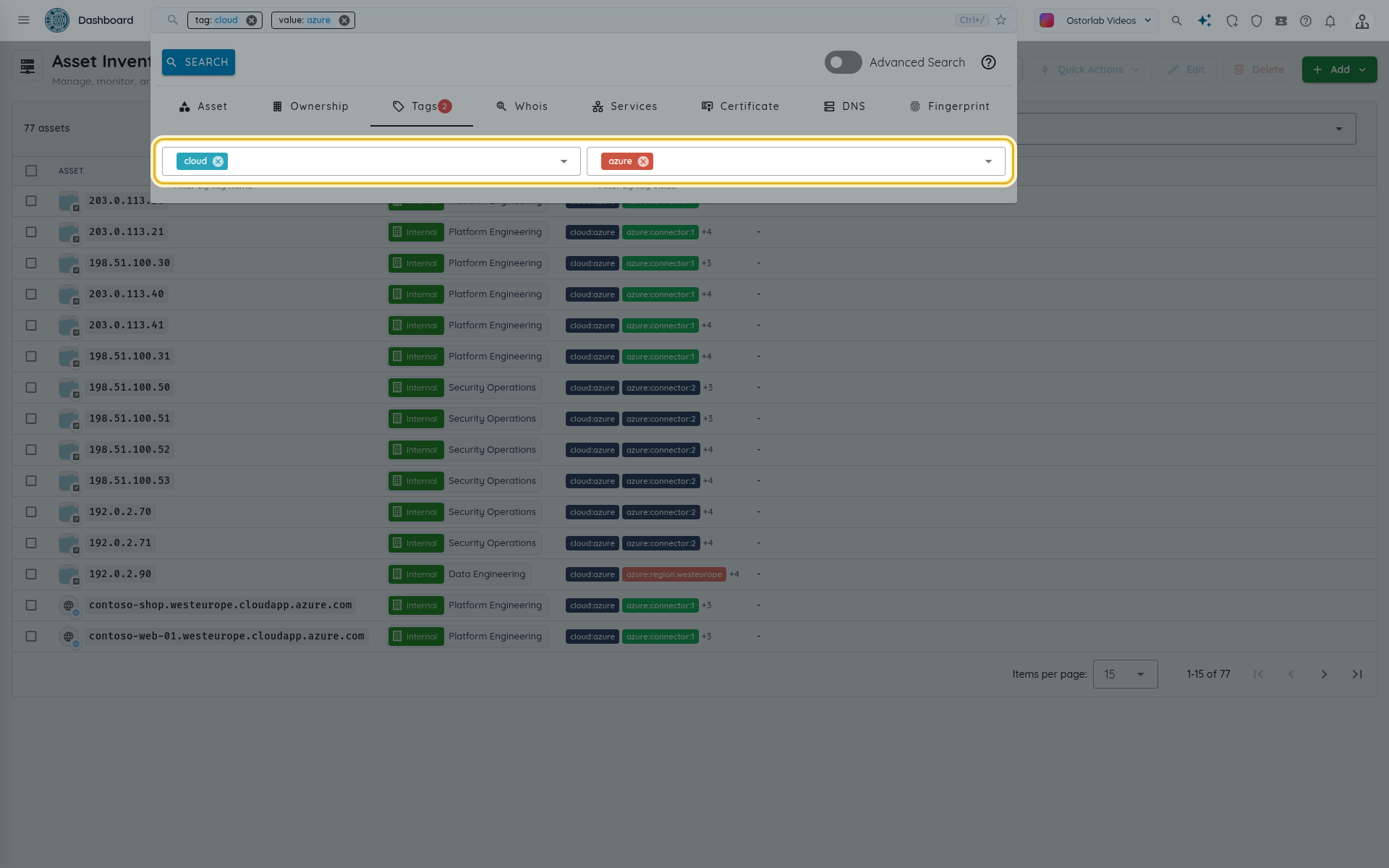
Task: Go to the next page of assets
Action: coord(1325,674)
